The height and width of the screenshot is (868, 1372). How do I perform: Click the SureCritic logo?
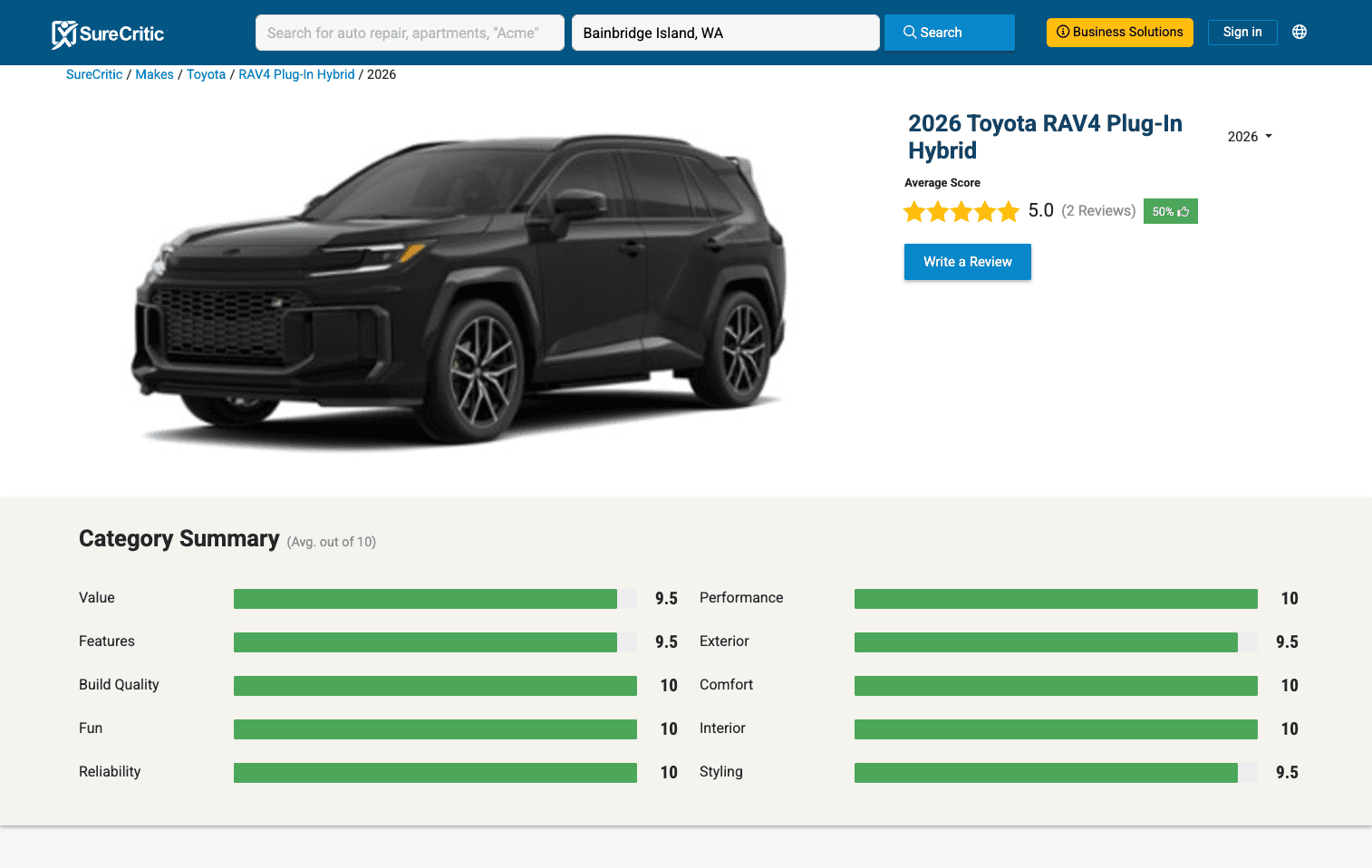coord(108,34)
